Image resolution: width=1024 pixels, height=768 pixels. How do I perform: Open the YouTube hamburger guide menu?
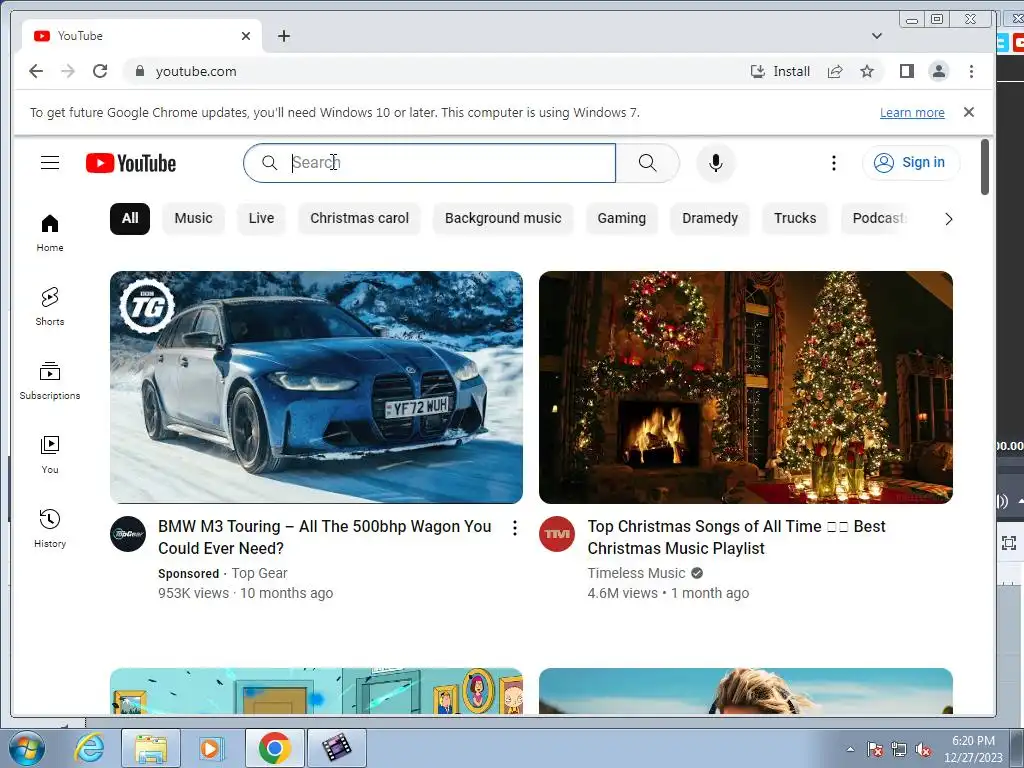click(50, 163)
